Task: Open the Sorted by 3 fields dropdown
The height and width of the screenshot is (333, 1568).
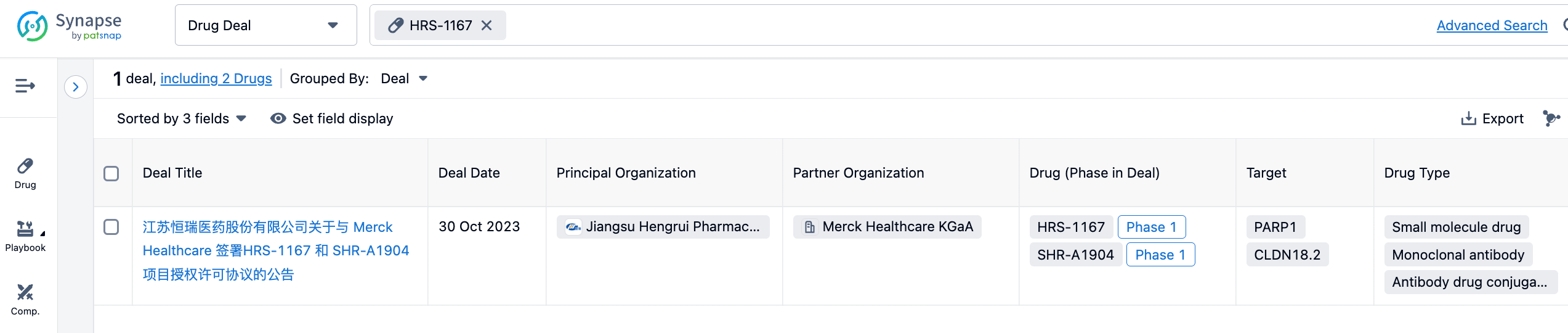Action: [x=182, y=118]
